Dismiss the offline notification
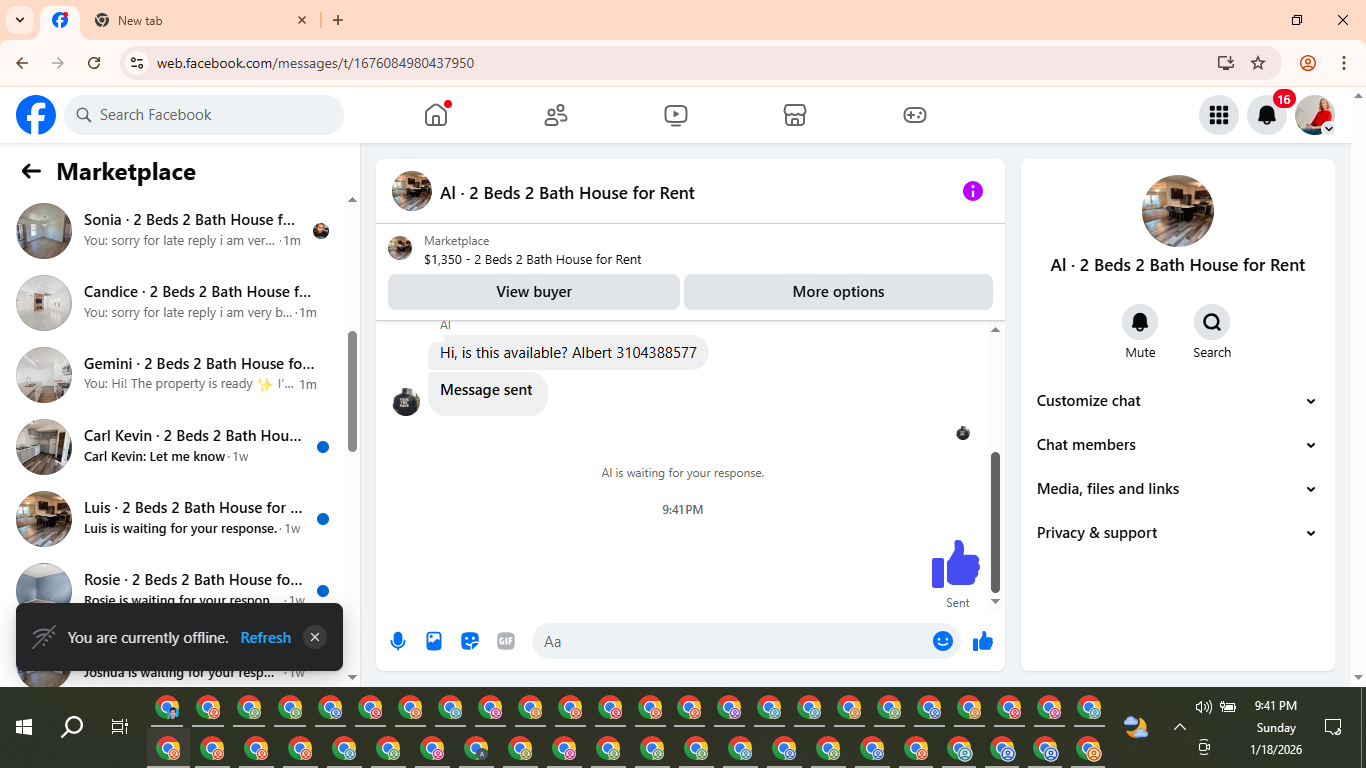This screenshot has width=1366, height=768. 315,637
